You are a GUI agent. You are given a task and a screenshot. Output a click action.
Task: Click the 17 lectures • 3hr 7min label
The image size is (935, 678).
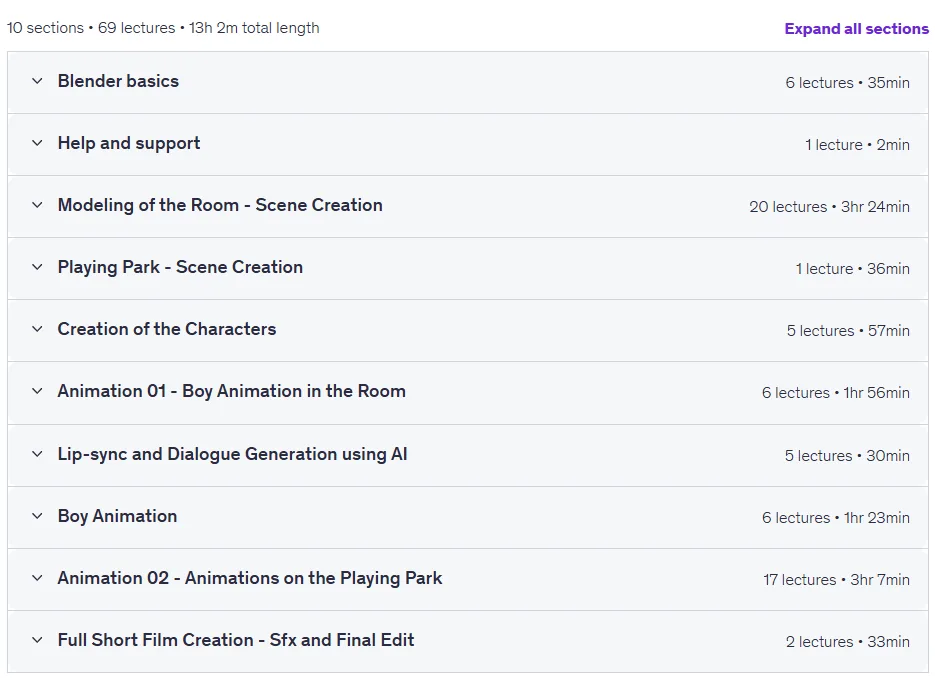837,580
